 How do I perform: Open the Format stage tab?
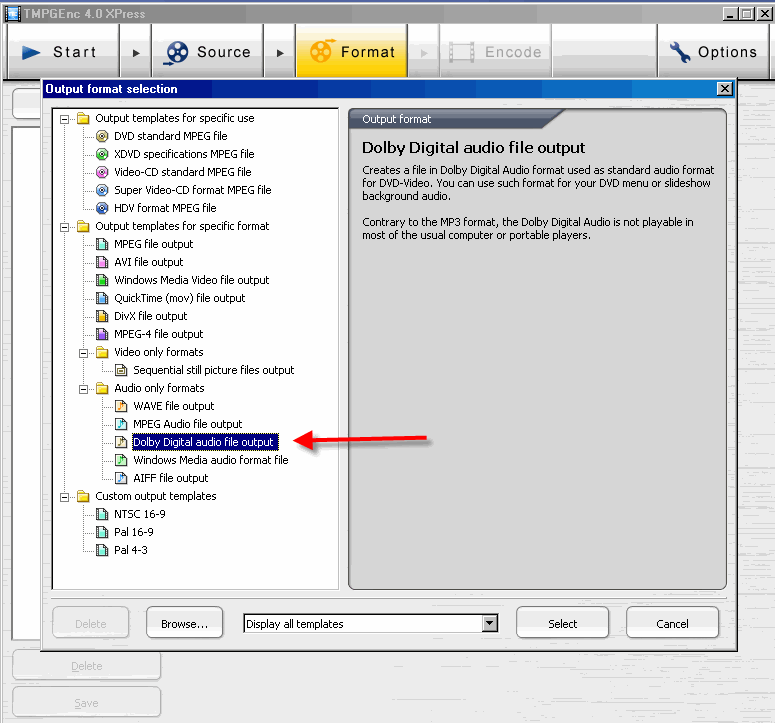click(x=352, y=52)
